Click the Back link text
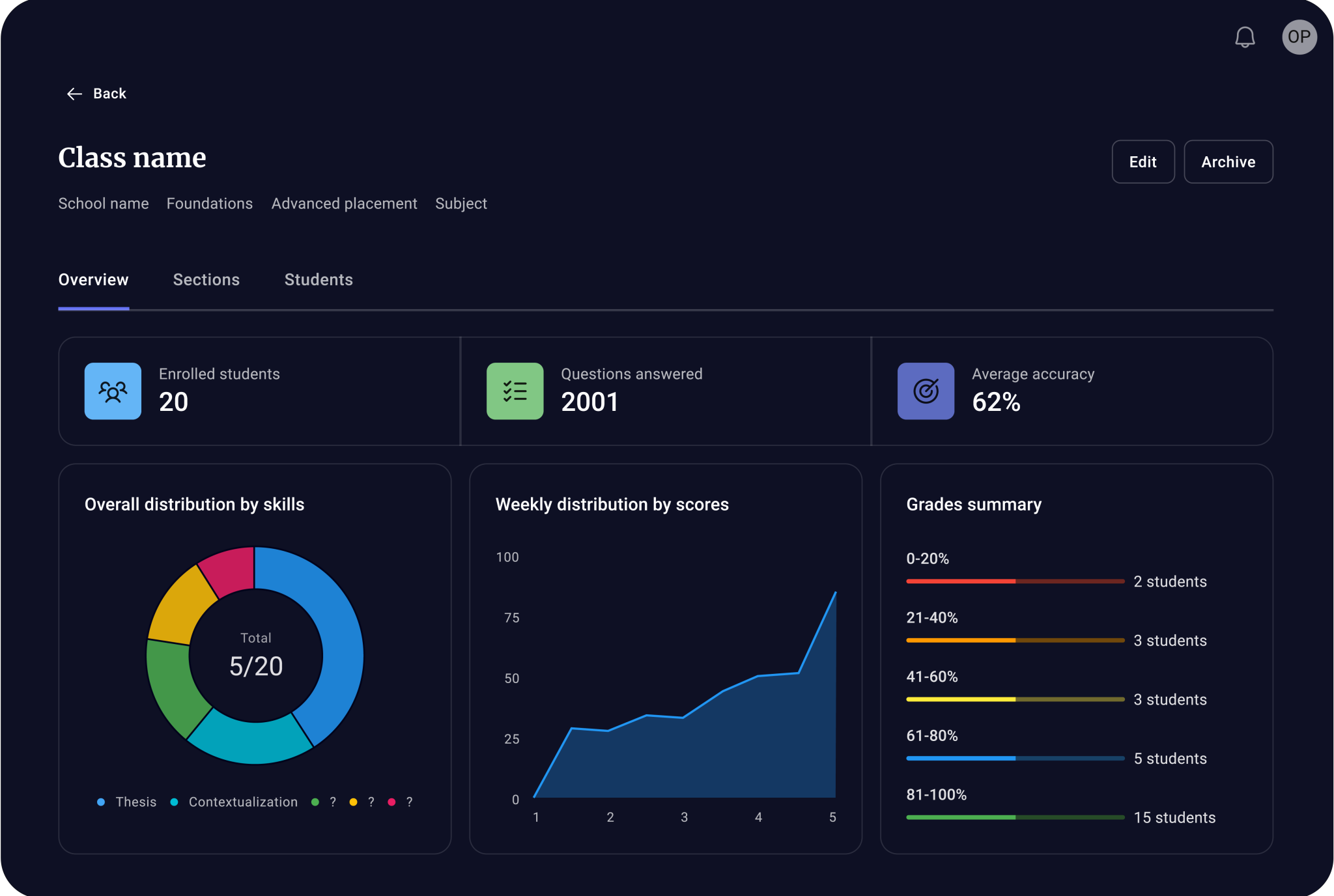The image size is (1334, 896). click(109, 94)
